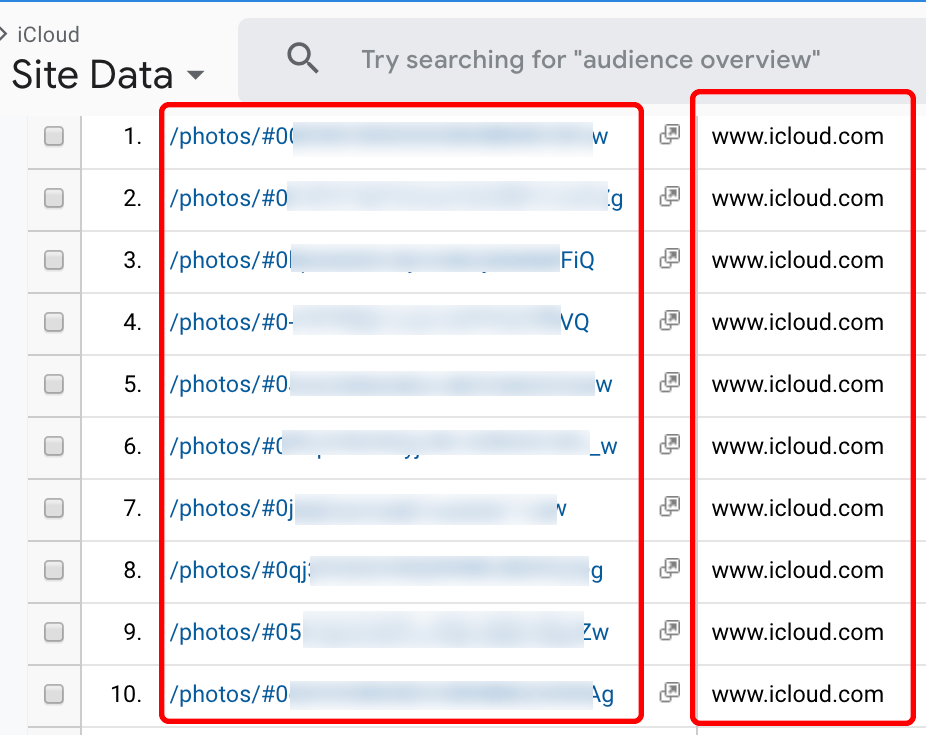Select www.icloud.com hostname in row 10
The width and height of the screenshot is (926, 735).
click(797, 694)
